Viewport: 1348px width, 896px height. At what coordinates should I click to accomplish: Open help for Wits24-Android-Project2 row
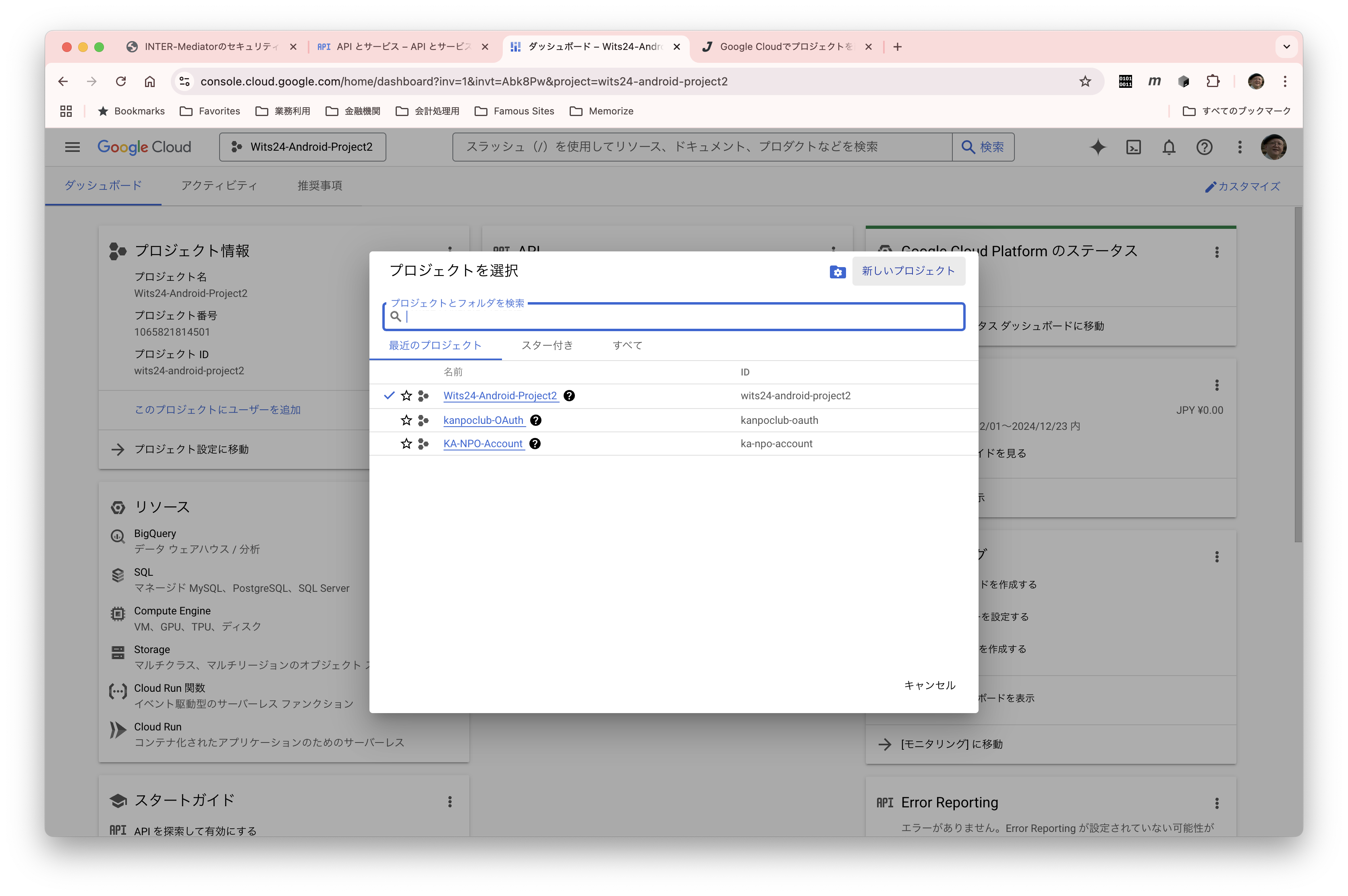coord(569,396)
